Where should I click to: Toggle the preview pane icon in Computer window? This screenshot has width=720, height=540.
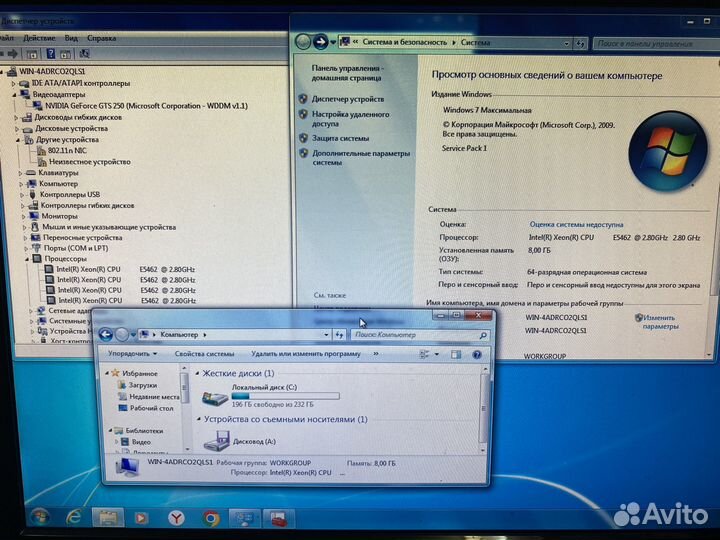(x=456, y=354)
